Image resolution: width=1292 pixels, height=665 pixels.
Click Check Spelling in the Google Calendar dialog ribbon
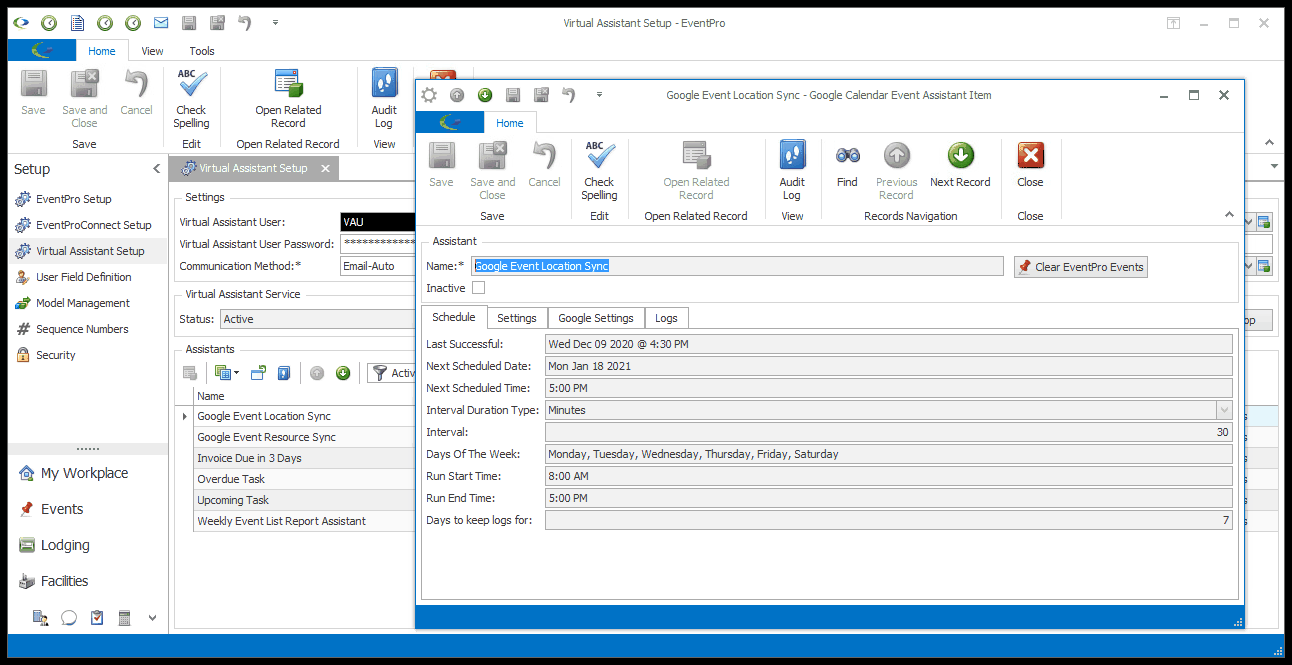pos(599,171)
